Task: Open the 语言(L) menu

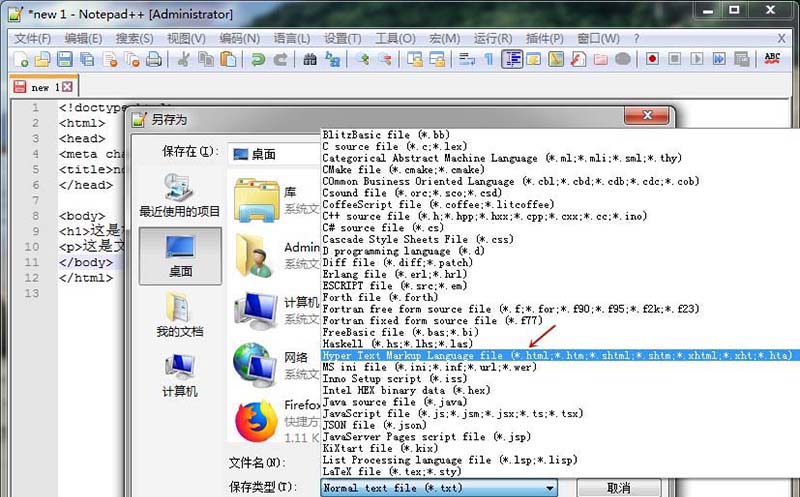Action: click(291, 38)
